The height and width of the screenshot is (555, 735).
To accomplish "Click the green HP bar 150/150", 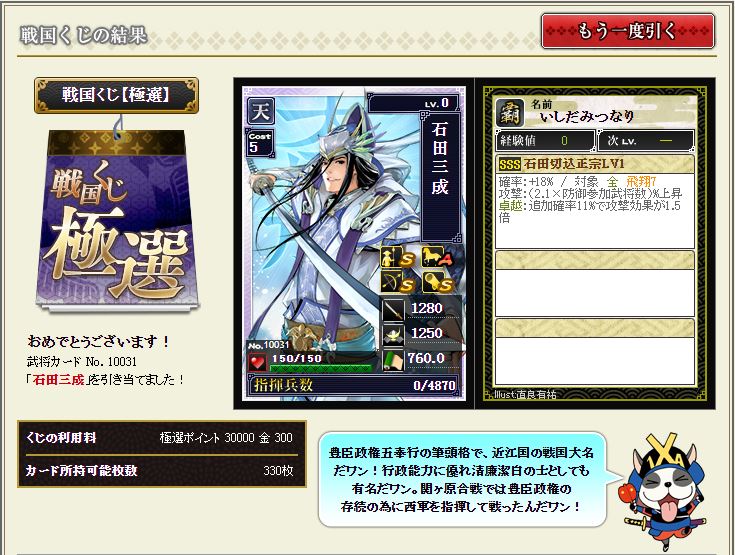I will [322, 362].
